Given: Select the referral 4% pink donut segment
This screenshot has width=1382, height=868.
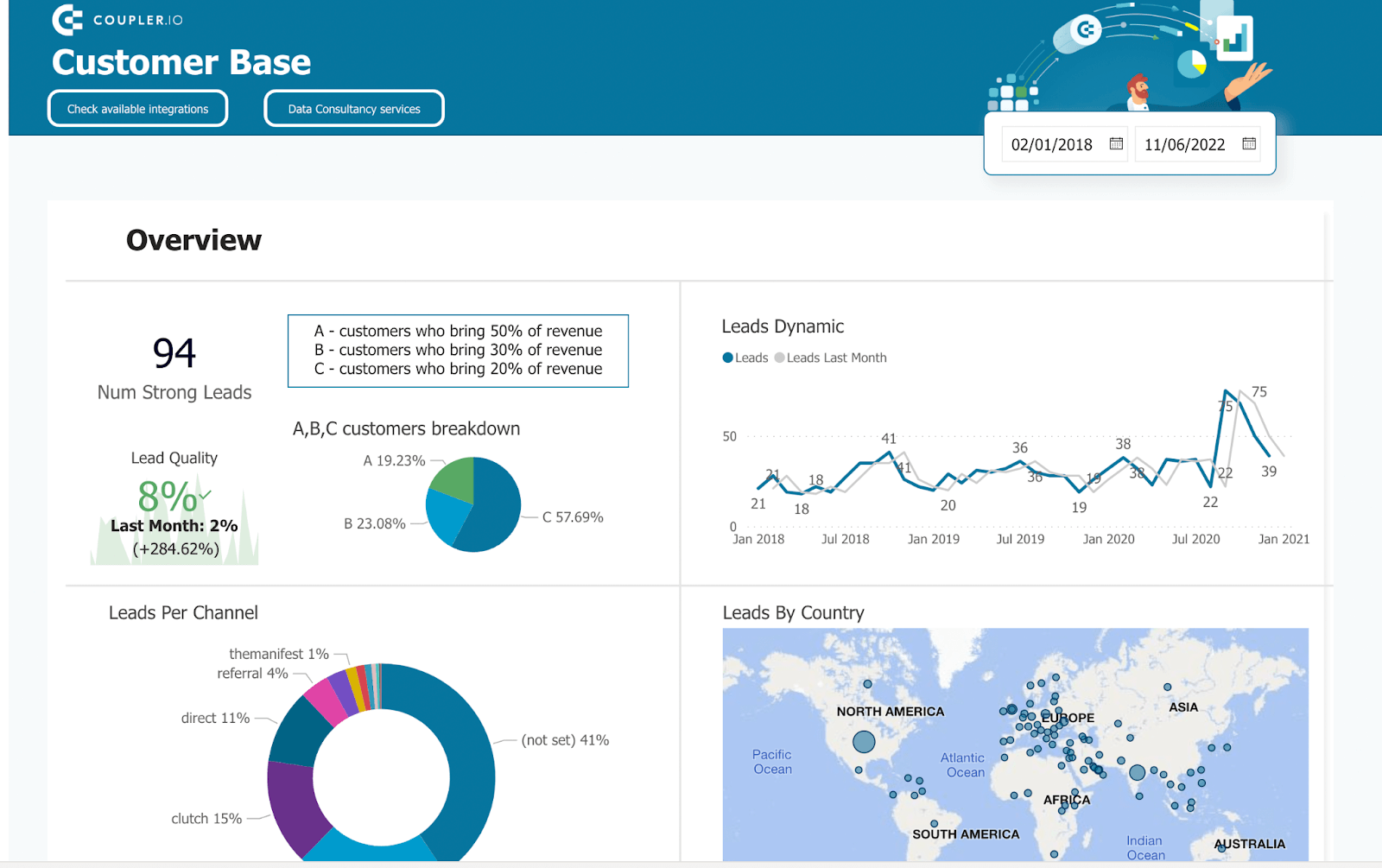Looking at the screenshot, I should tap(326, 700).
